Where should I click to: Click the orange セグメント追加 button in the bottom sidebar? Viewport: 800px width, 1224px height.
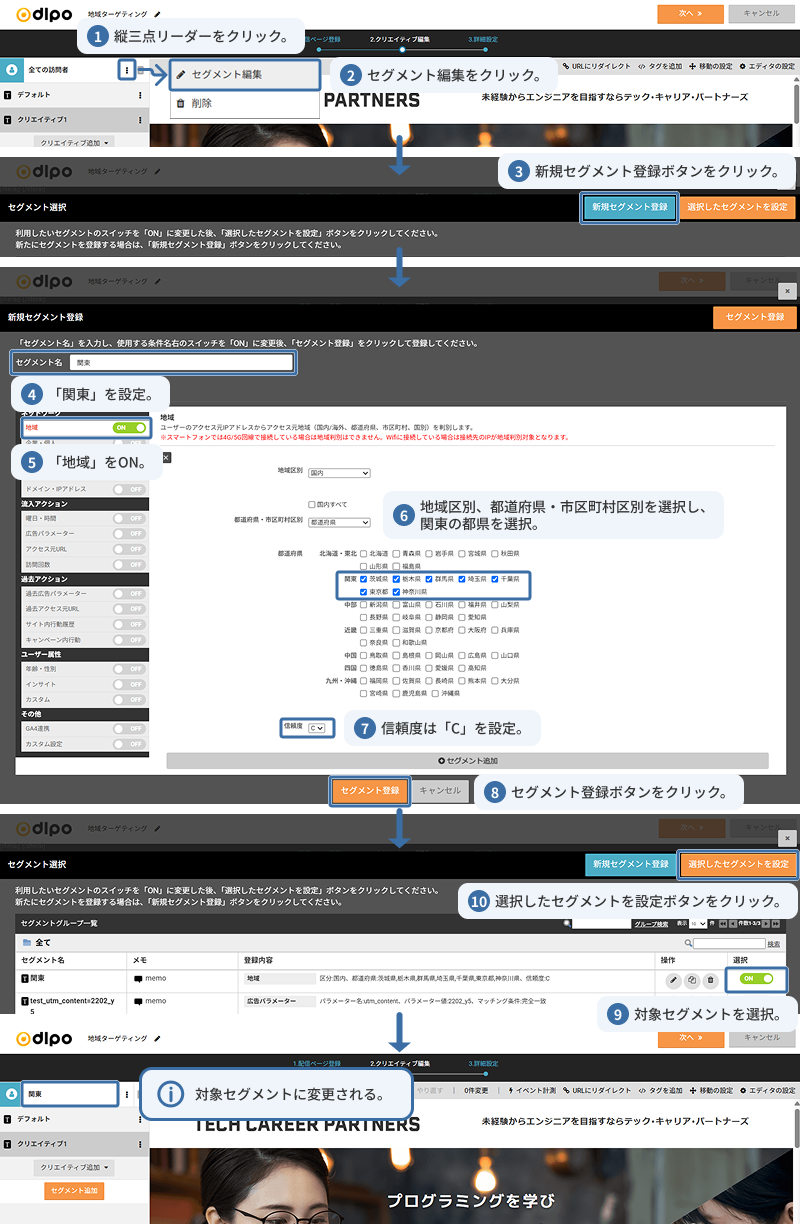[x=74, y=1191]
